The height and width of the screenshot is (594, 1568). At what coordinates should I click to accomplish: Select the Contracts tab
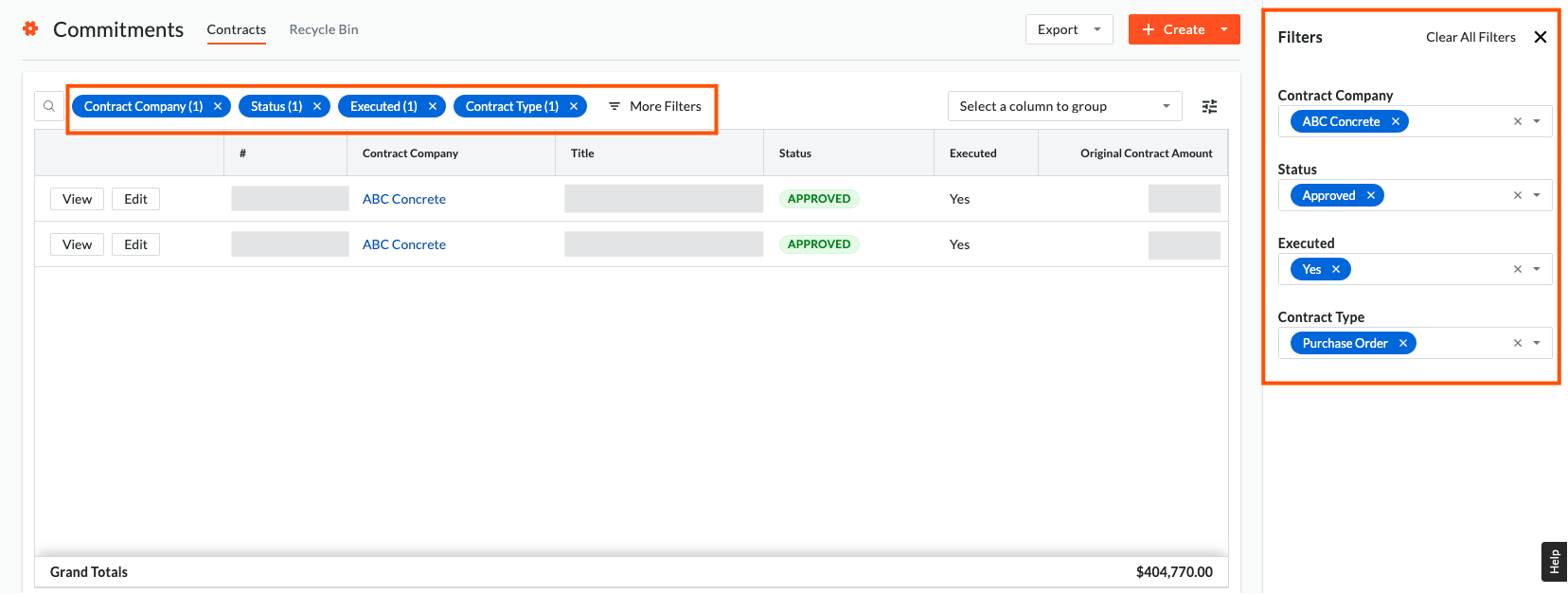tap(236, 29)
